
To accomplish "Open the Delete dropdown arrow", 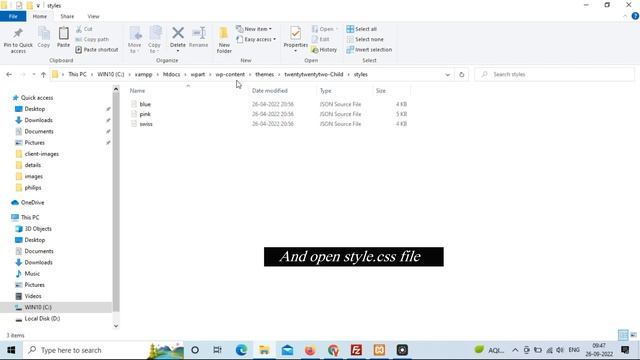I will (178, 51).
